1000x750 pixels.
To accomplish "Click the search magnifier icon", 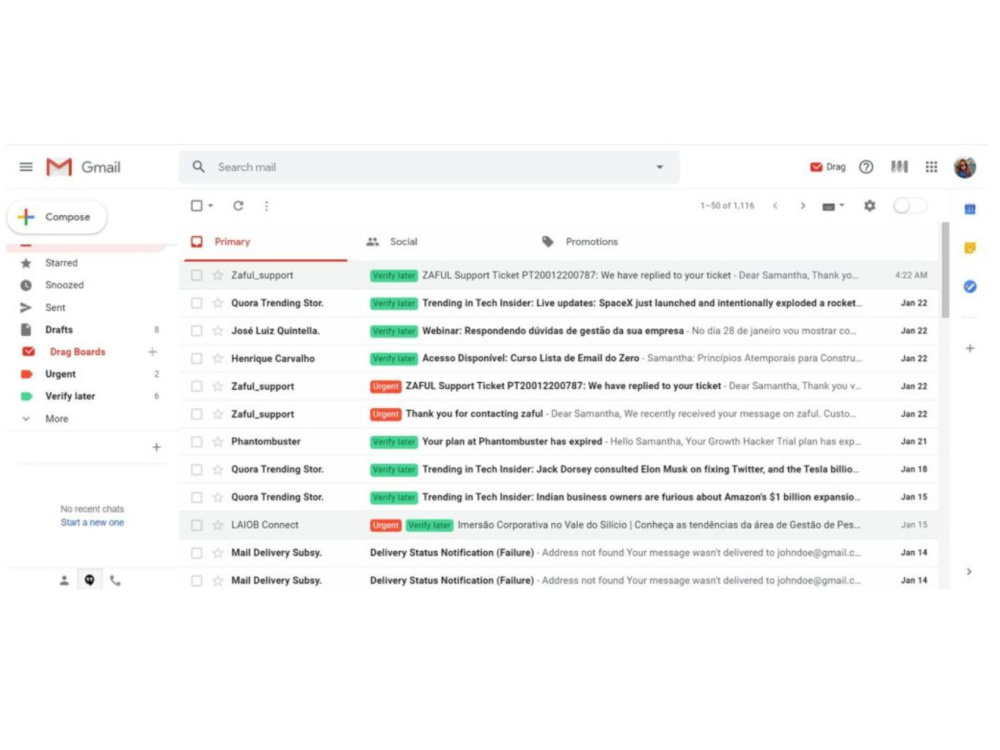I will coord(199,167).
